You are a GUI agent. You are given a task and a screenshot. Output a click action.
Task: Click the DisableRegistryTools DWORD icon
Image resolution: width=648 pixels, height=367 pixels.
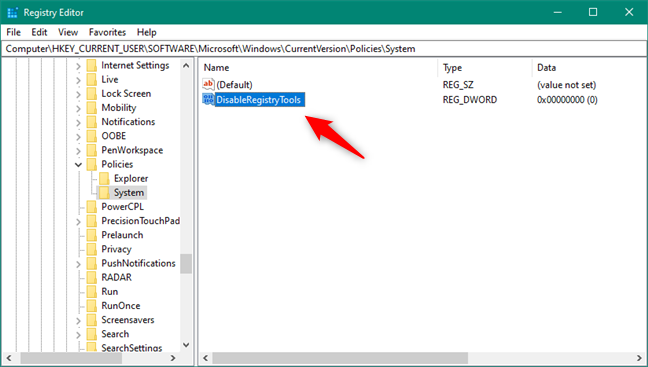pyautogui.click(x=208, y=99)
